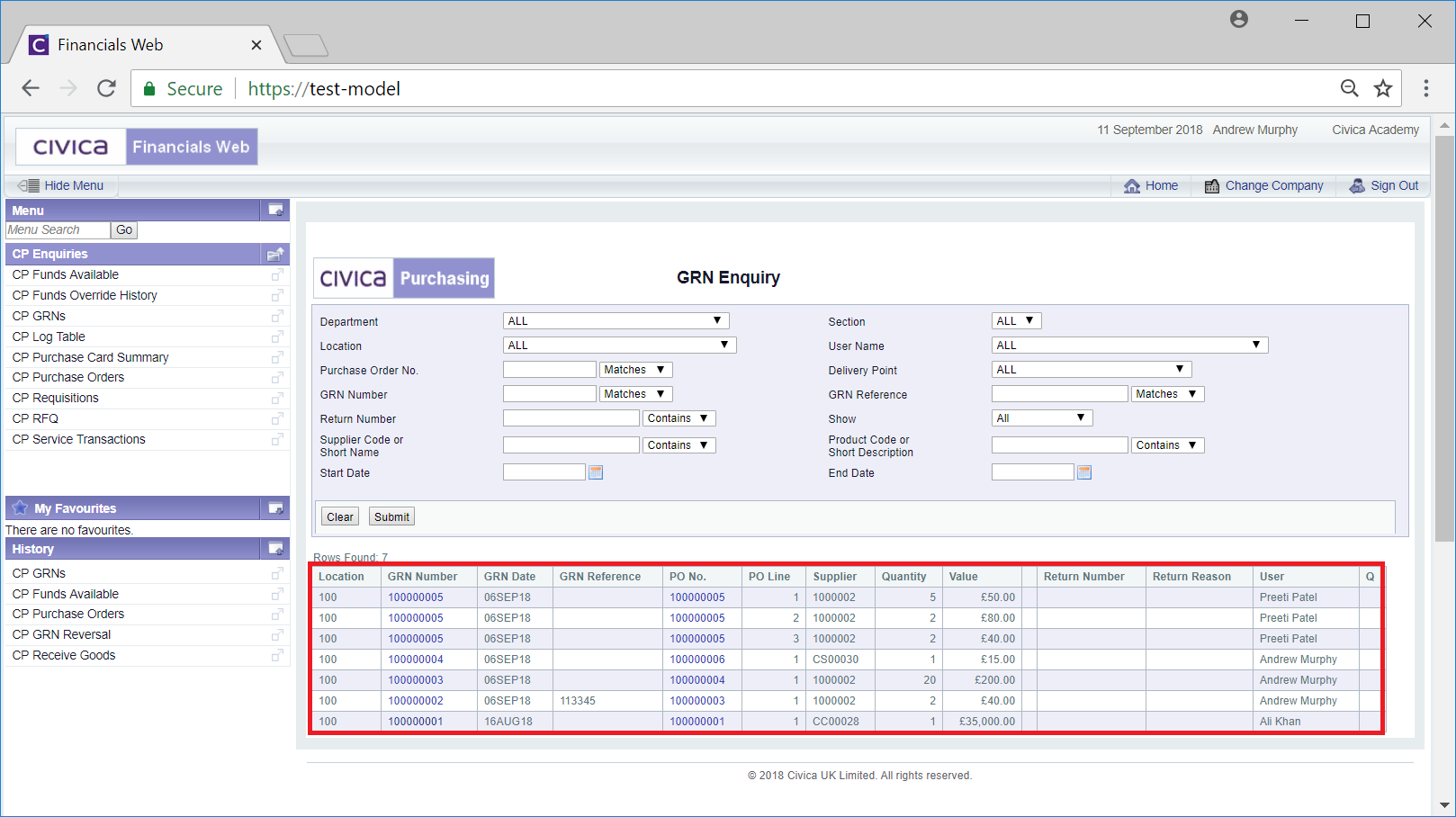Click the Supplier Code or Short Name field
The image size is (1456, 817).
(x=571, y=445)
